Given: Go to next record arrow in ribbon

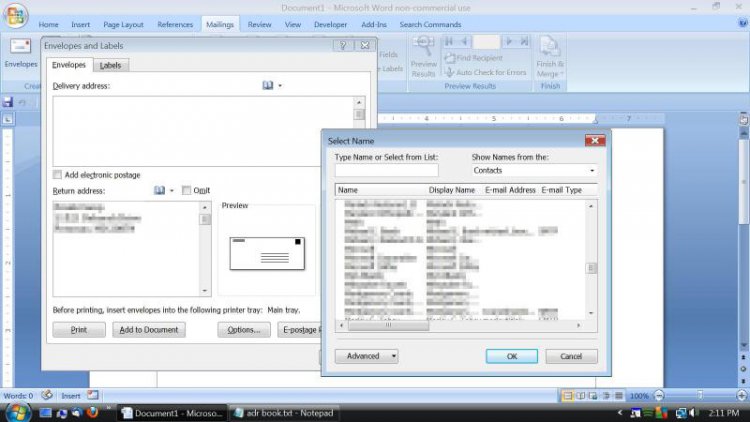Looking at the screenshot, I should tap(509, 42).
